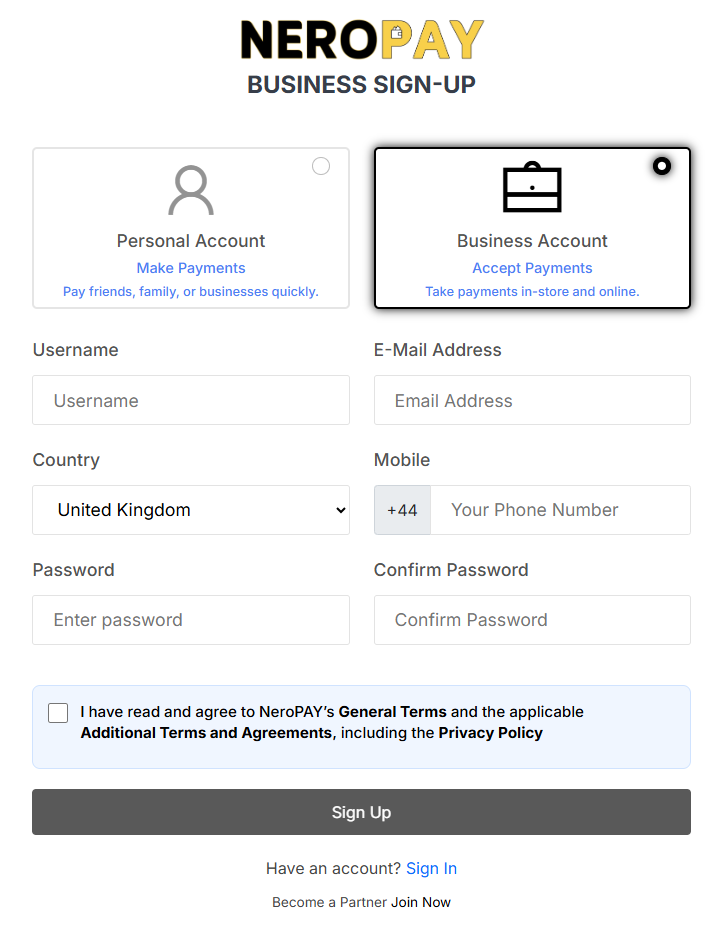
Task: Click the BUSINESS SIGN-UP heading
Action: click(361, 85)
